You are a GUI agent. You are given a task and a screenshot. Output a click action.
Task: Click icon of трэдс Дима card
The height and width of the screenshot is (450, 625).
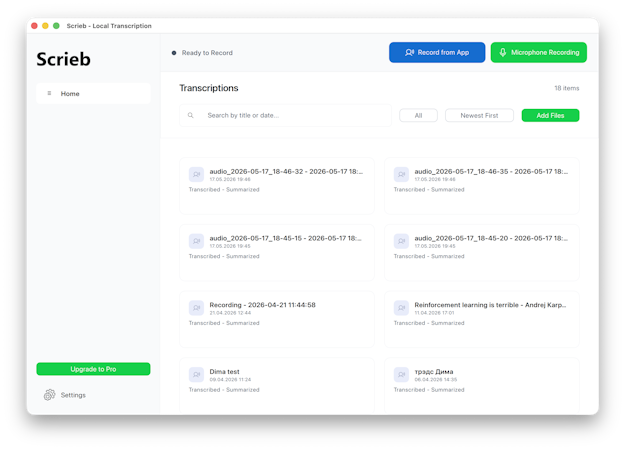tap(401, 374)
